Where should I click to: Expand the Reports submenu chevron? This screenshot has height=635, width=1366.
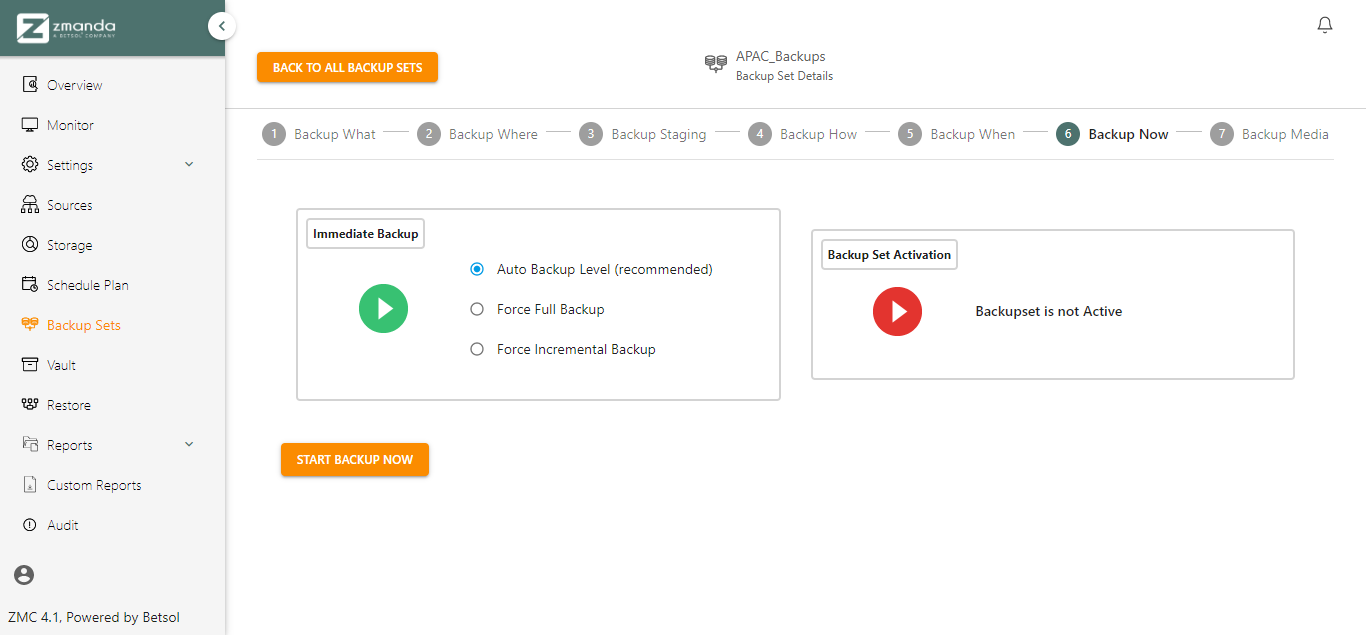click(189, 444)
